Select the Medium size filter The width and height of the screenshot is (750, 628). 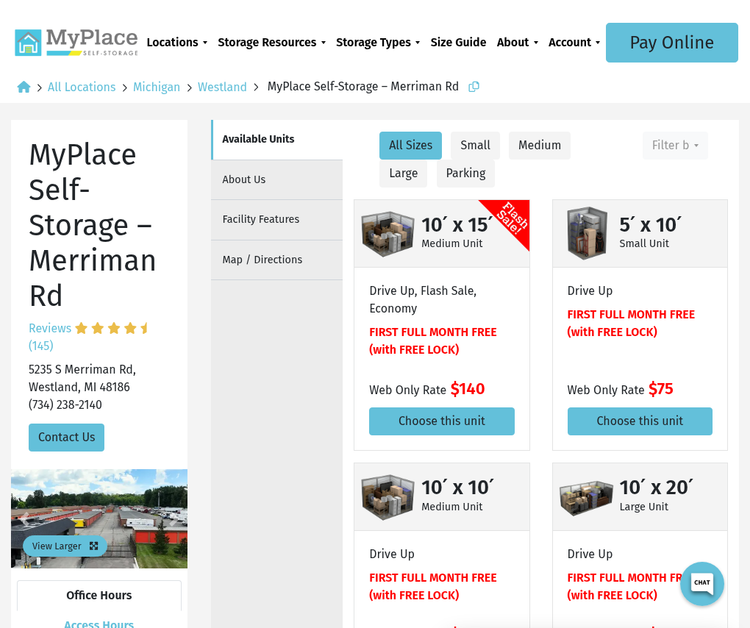[x=540, y=145]
